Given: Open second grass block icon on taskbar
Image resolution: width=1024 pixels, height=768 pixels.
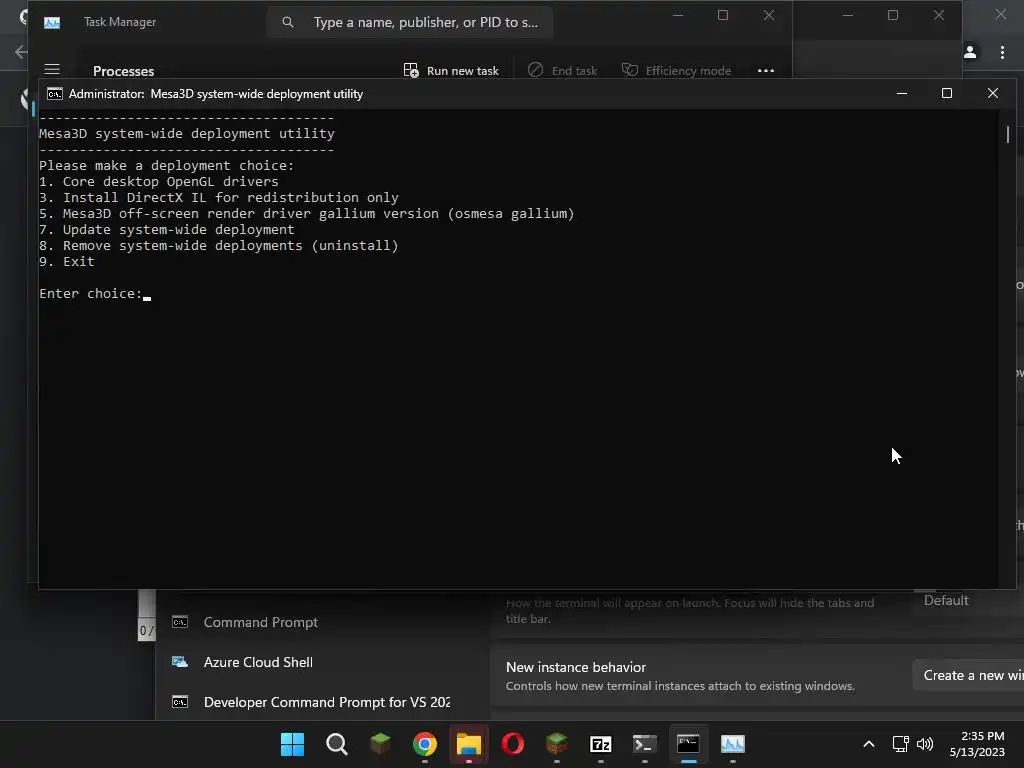Looking at the screenshot, I should click(556, 744).
